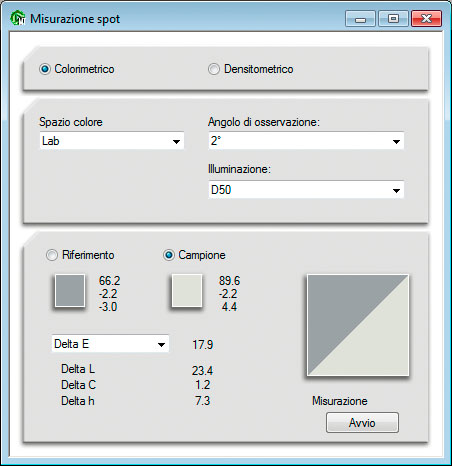The image size is (452, 466).
Task: Expand the Angolo di osservazione dropdown arrow
Action: (x=396, y=141)
